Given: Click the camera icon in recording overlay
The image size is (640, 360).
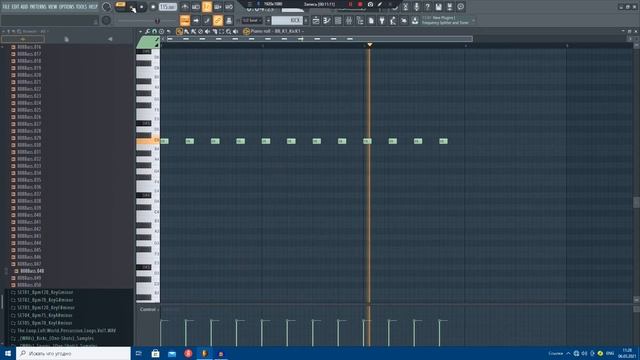Looking at the screenshot, I should [x=370, y=4].
